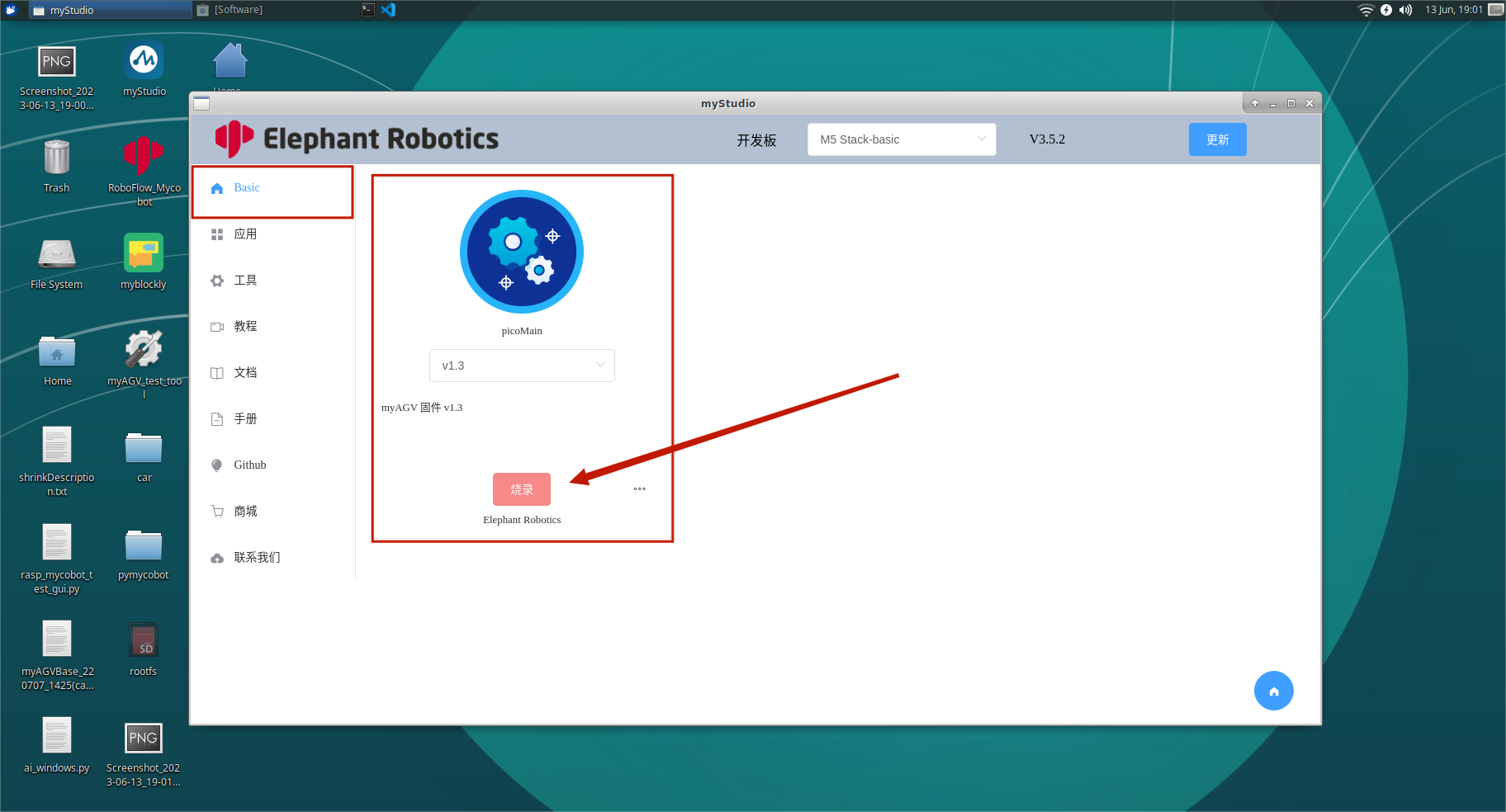Click the 教程 video tutorial icon
The height and width of the screenshot is (812, 1506).
(x=216, y=326)
